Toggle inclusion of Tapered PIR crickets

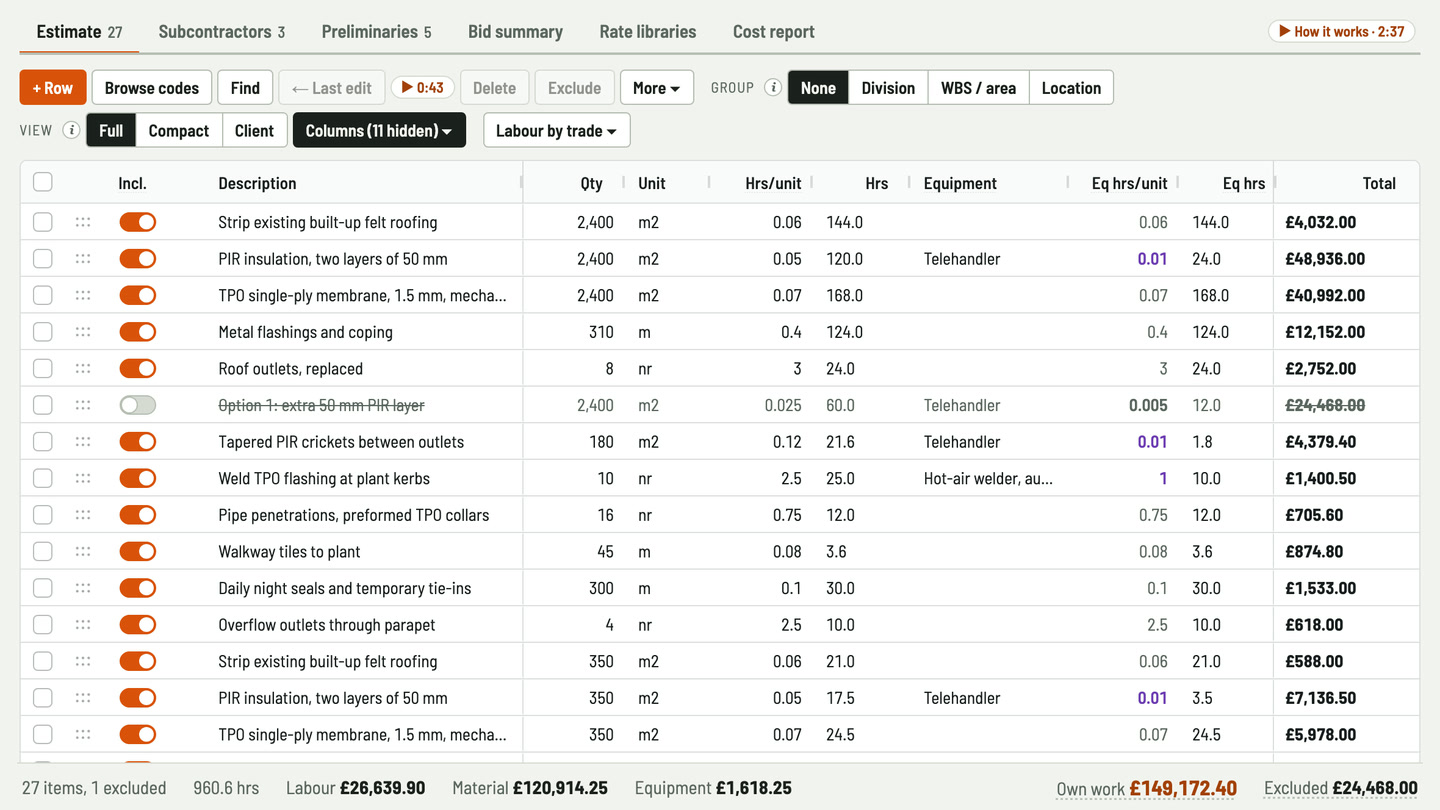[138, 442]
